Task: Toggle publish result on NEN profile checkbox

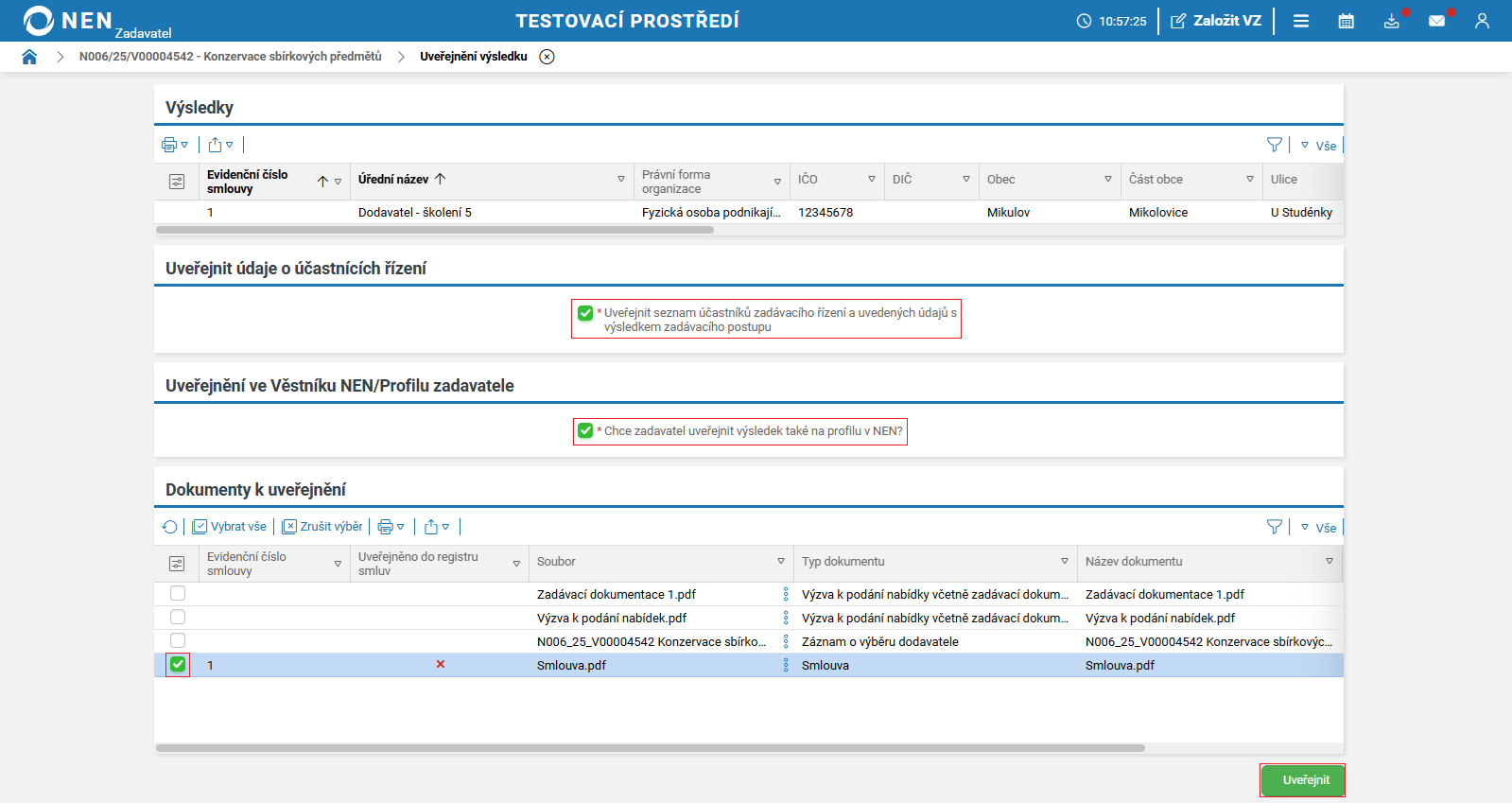Action: 585,431
